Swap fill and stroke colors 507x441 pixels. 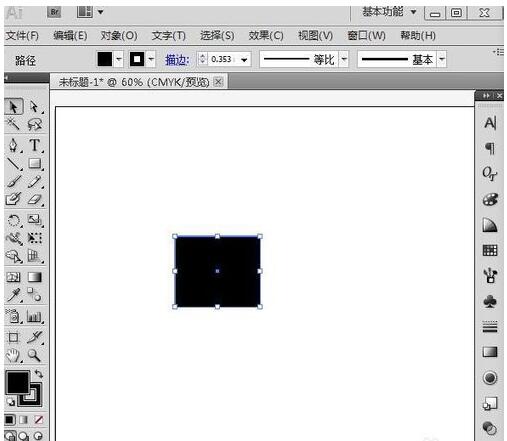(39, 374)
